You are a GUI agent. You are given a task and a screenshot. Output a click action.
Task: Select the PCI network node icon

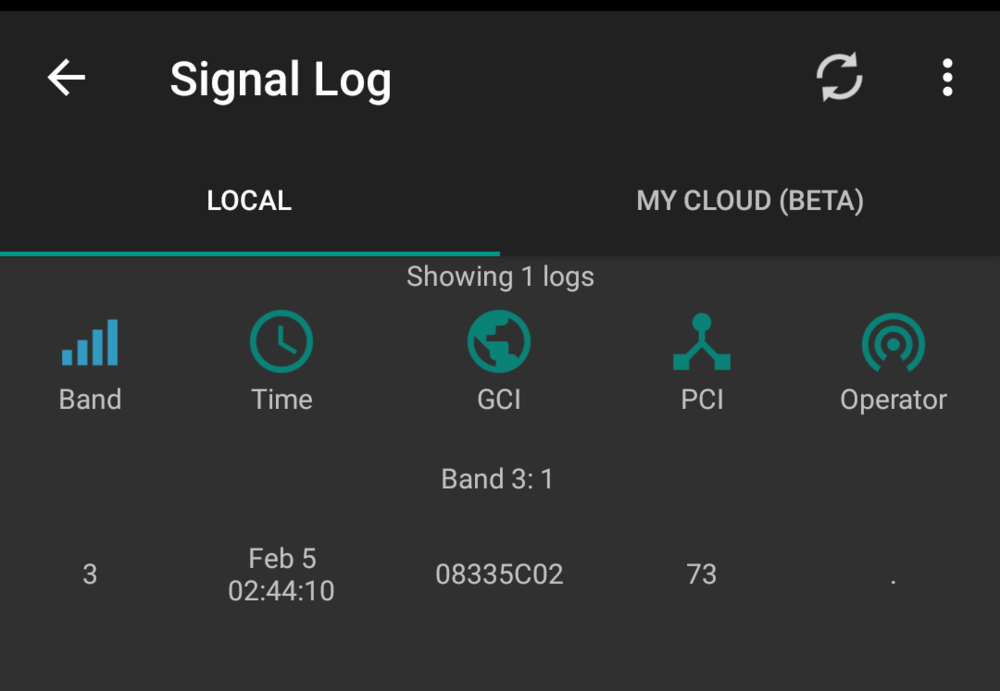[x=702, y=340]
